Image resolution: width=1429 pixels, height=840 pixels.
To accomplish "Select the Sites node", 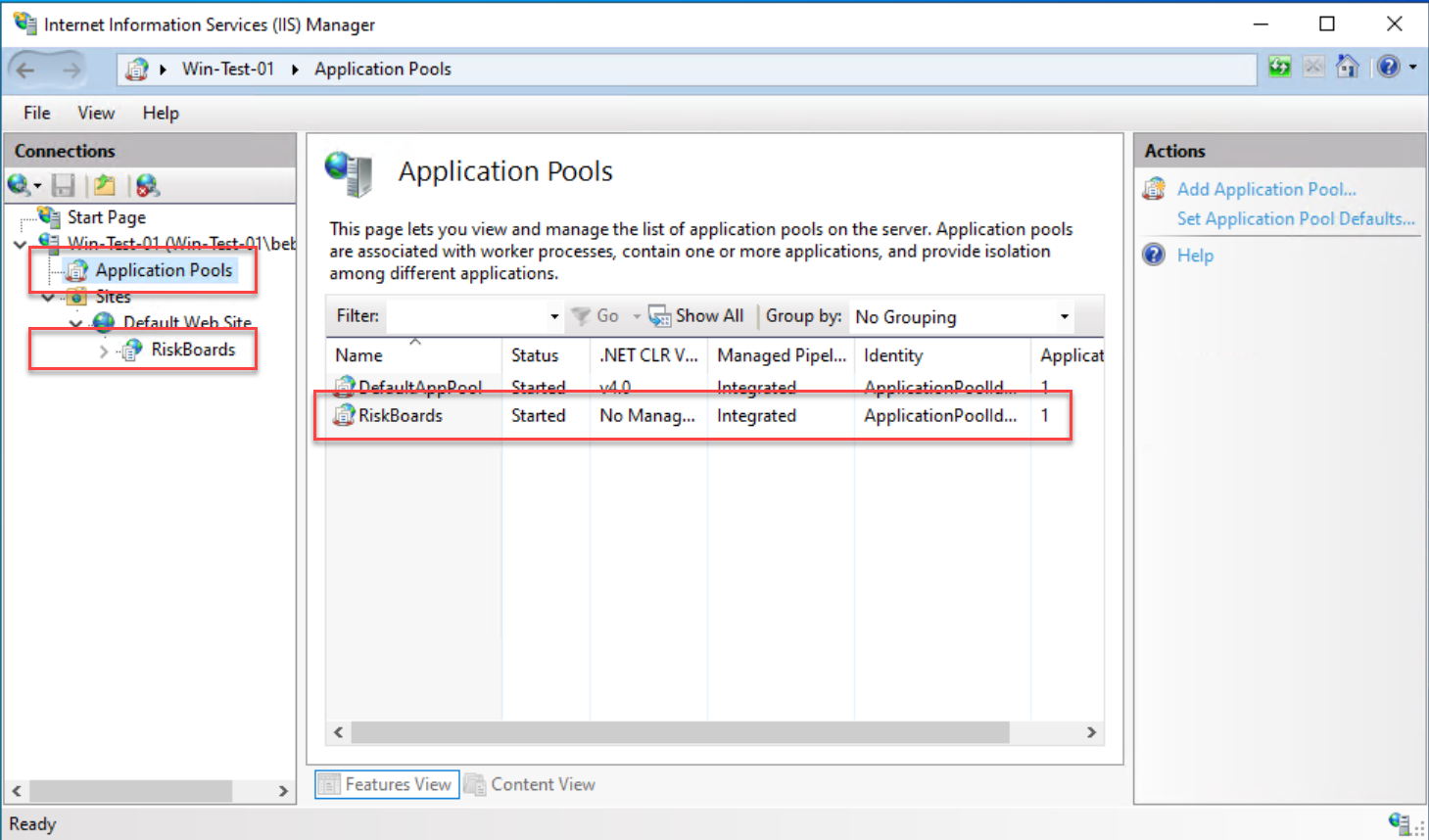I will click(x=113, y=297).
